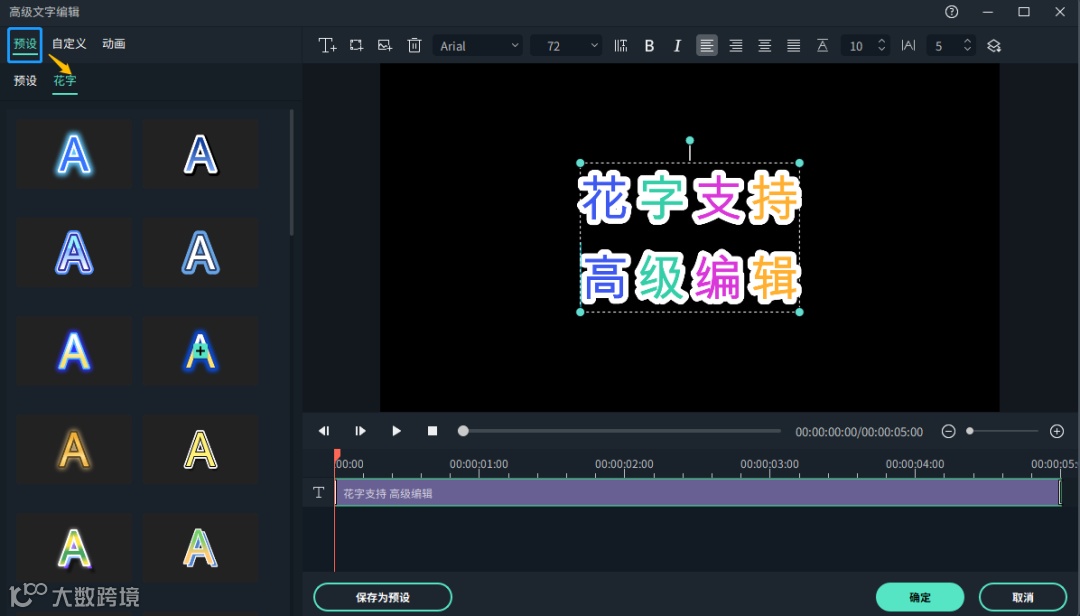Confirm with the 确定 button

coord(920,597)
